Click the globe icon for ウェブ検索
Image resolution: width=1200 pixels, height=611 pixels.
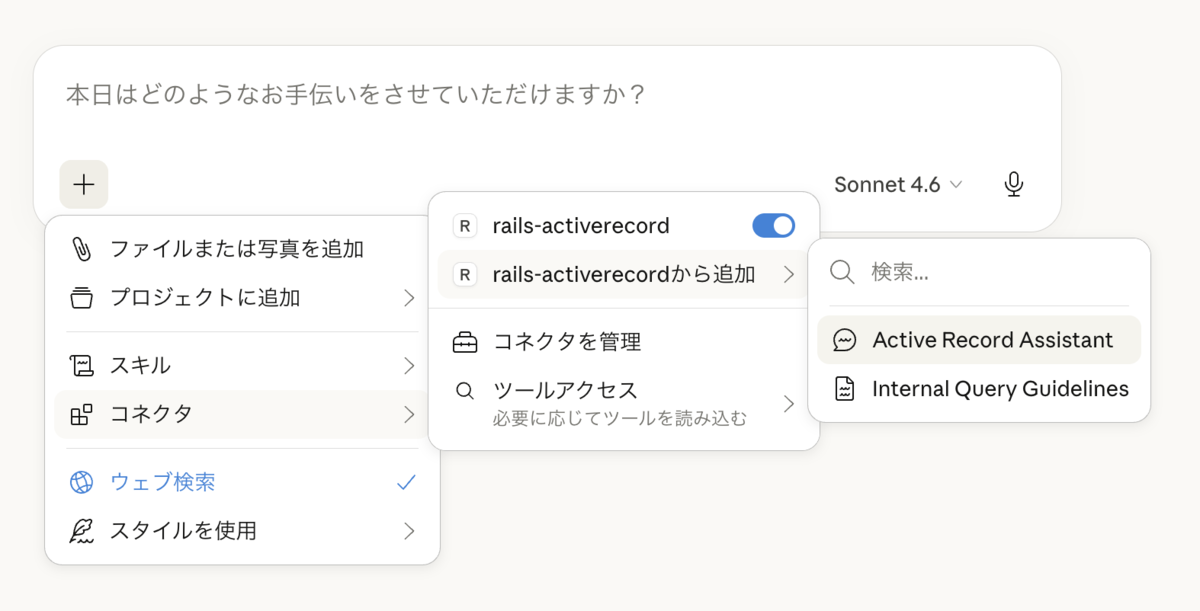[81, 482]
